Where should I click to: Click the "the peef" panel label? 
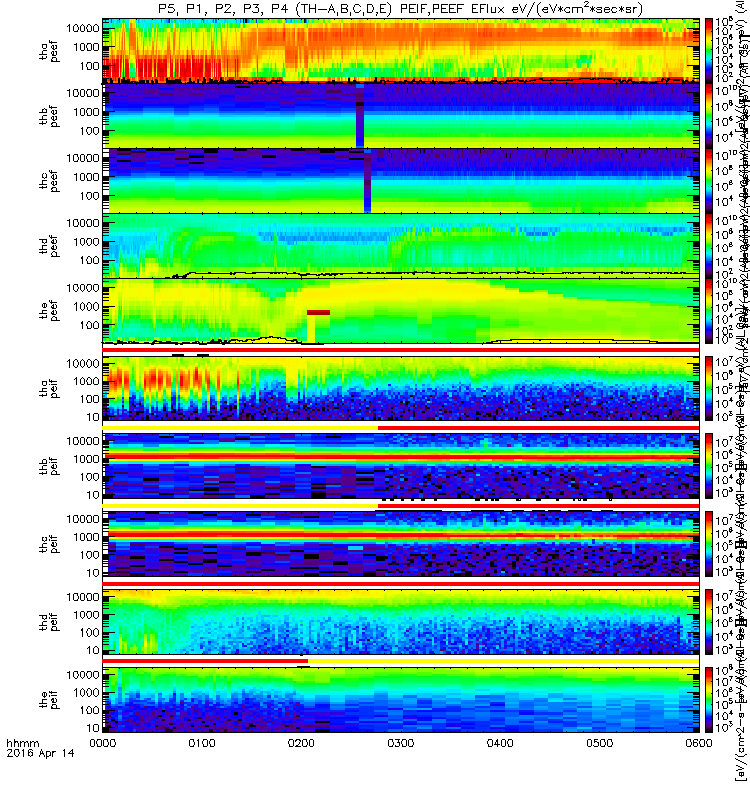49,311
